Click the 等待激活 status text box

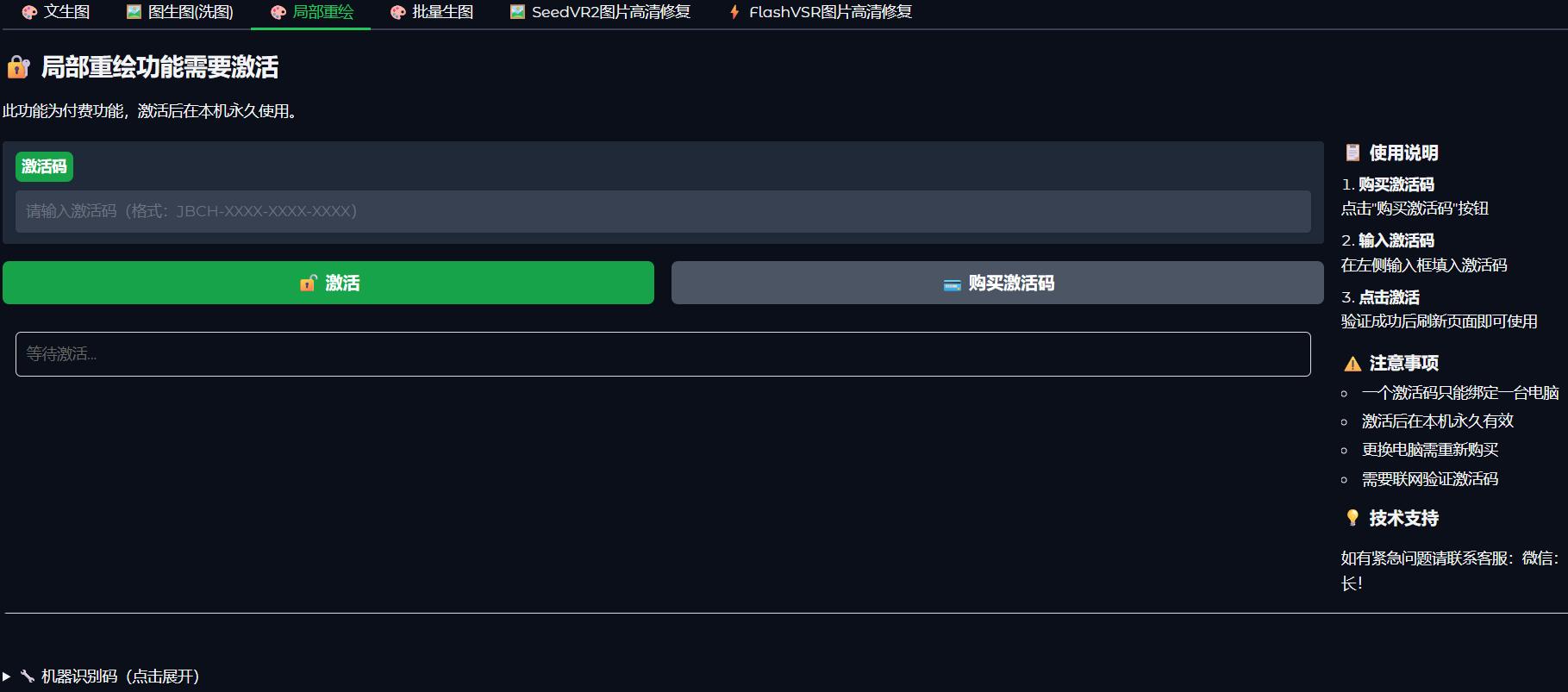pyautogui.click(x=662, y=354)
